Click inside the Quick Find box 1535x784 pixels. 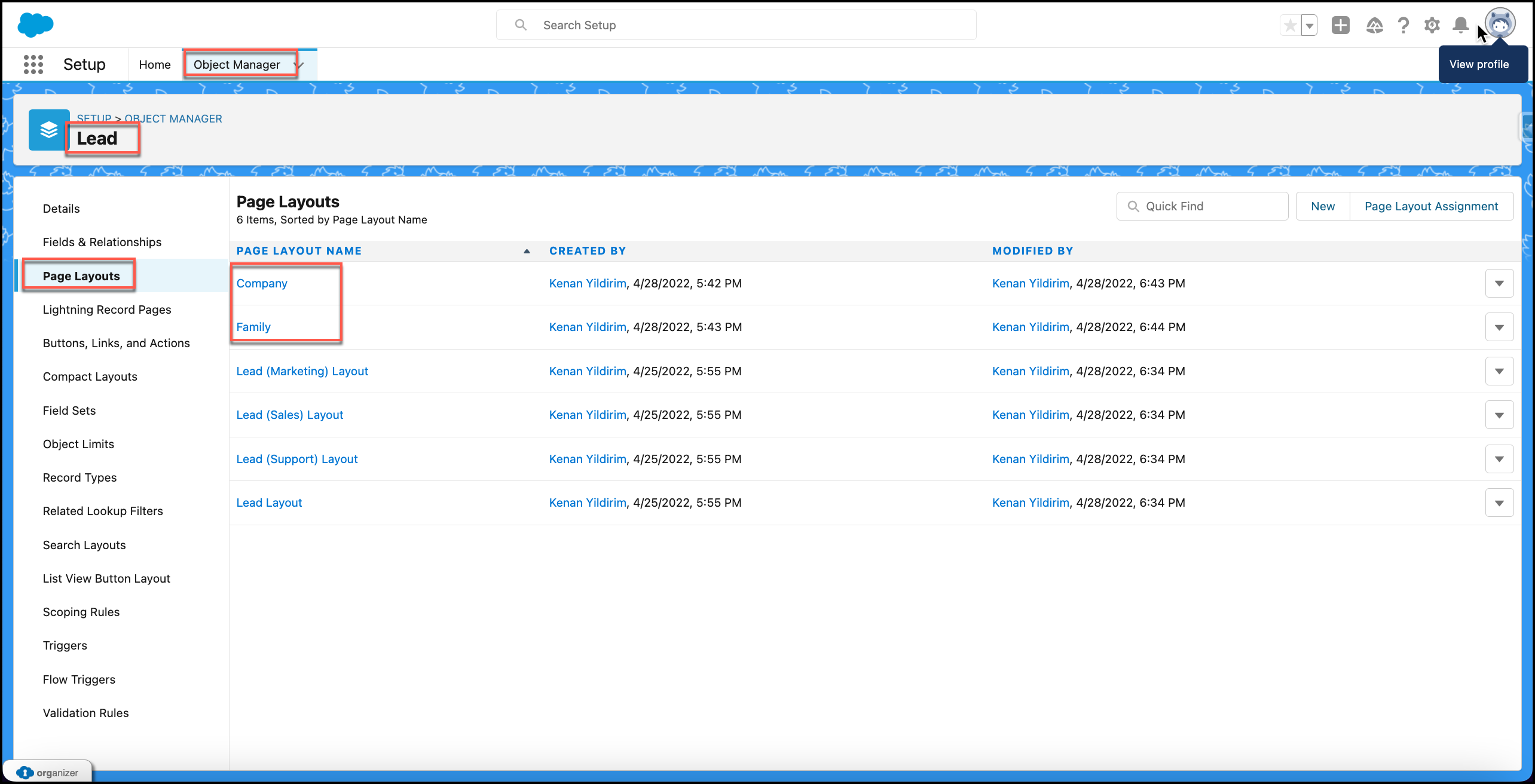coord(1202,206)
